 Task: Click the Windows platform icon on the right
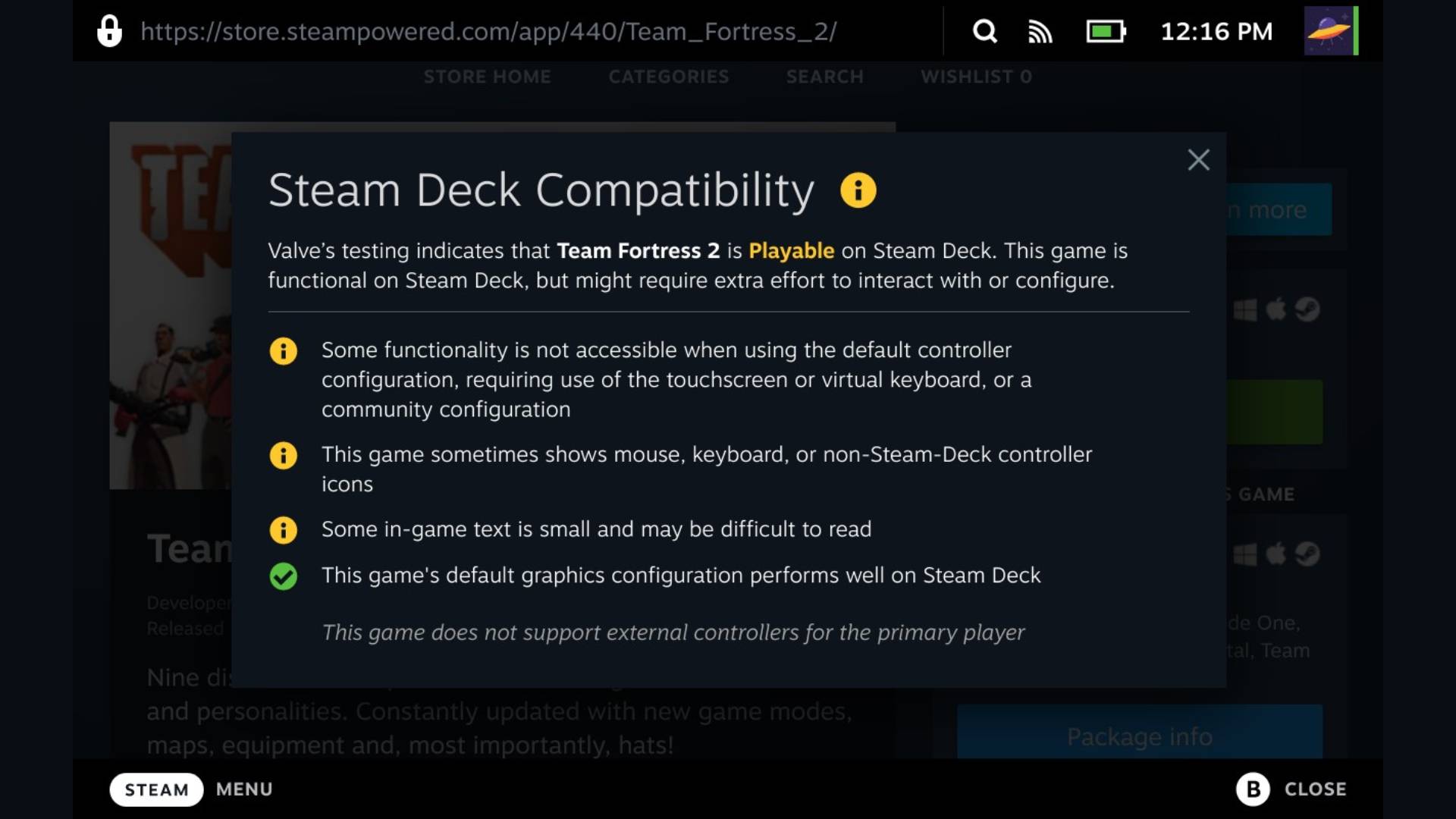click(x=1246, y=309)
